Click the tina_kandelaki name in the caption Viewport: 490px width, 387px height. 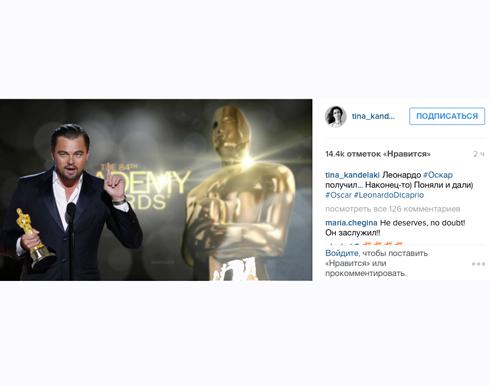(x=352, y=175)
